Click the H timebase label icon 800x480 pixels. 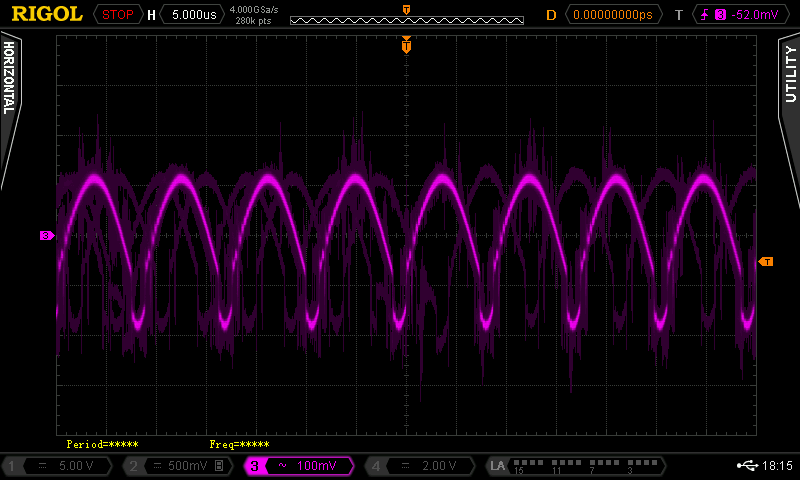point(151,15)
